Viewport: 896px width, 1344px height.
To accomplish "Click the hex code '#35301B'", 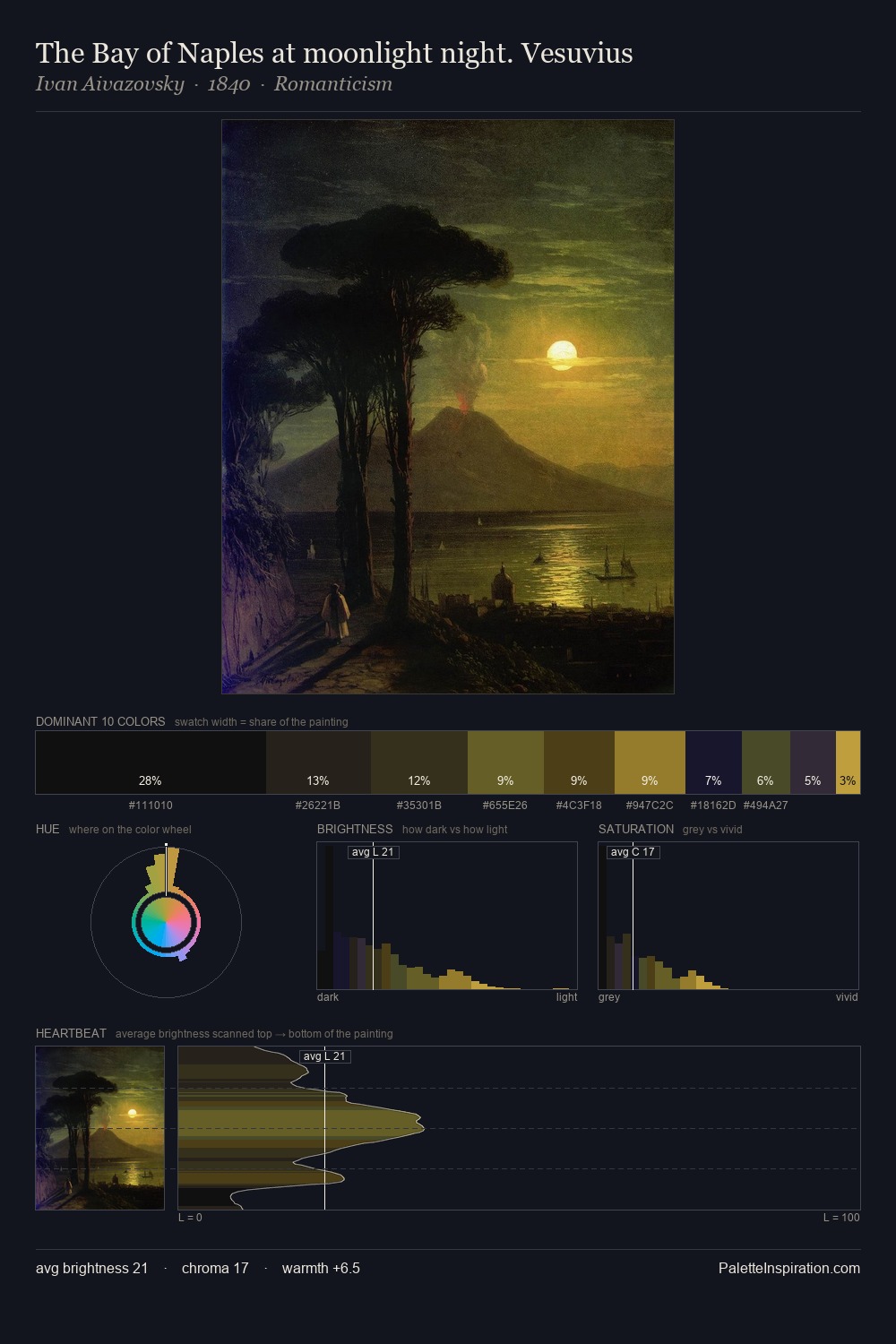I will pos(419,806).
